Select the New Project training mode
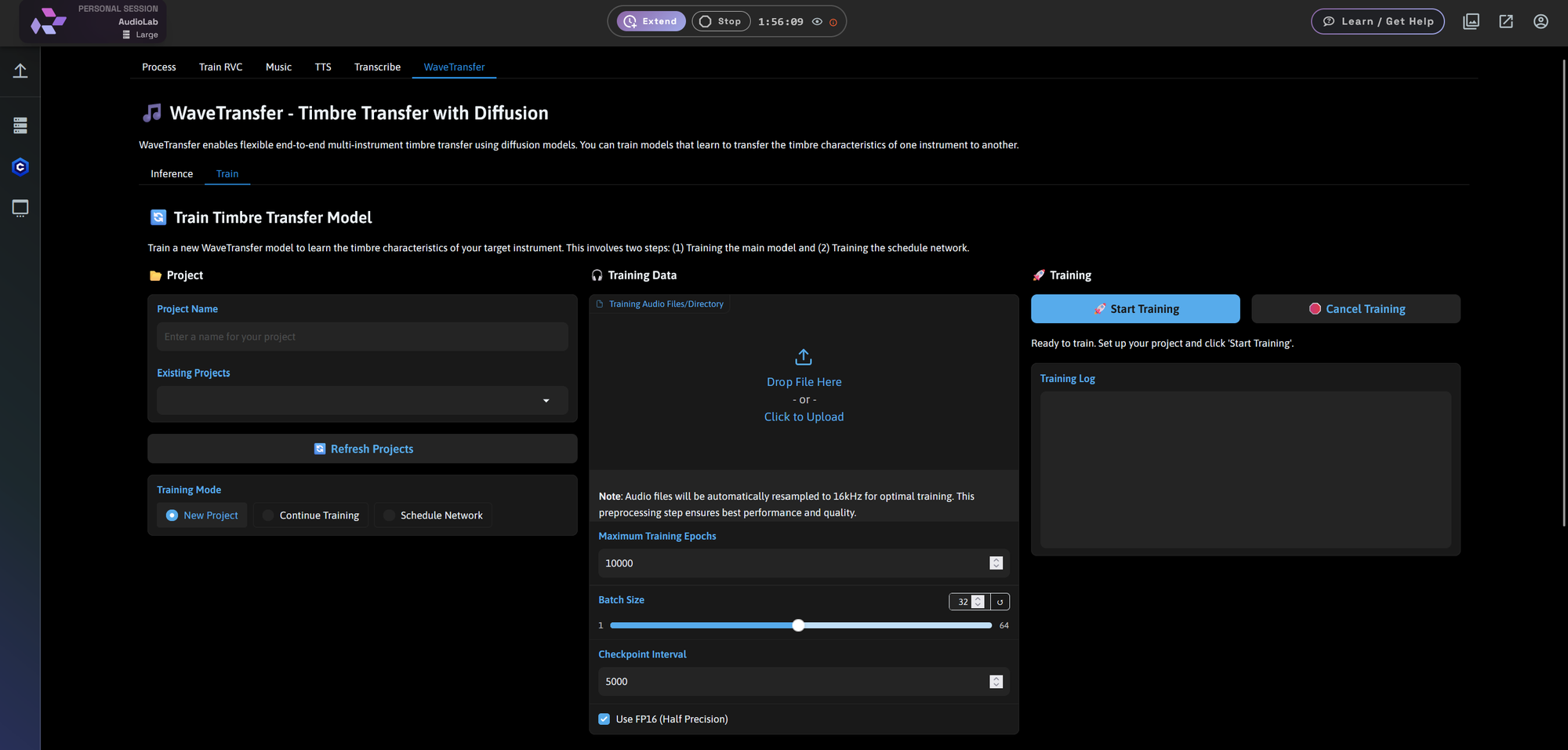Viewport: 1568px width, 750px height. tap(202, 515)
